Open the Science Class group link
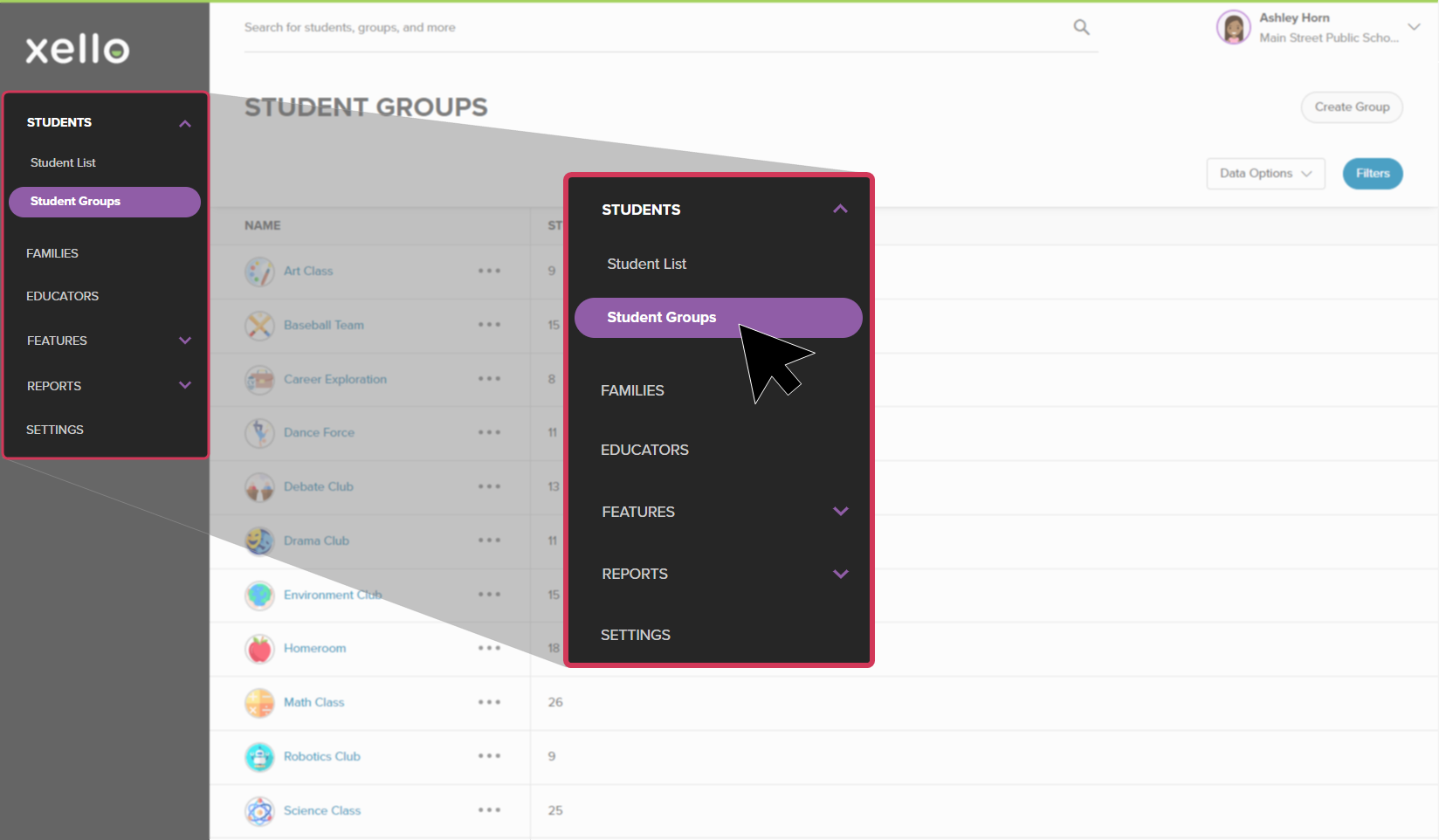Screen dimensions: 1439x840 coord(321,810)
